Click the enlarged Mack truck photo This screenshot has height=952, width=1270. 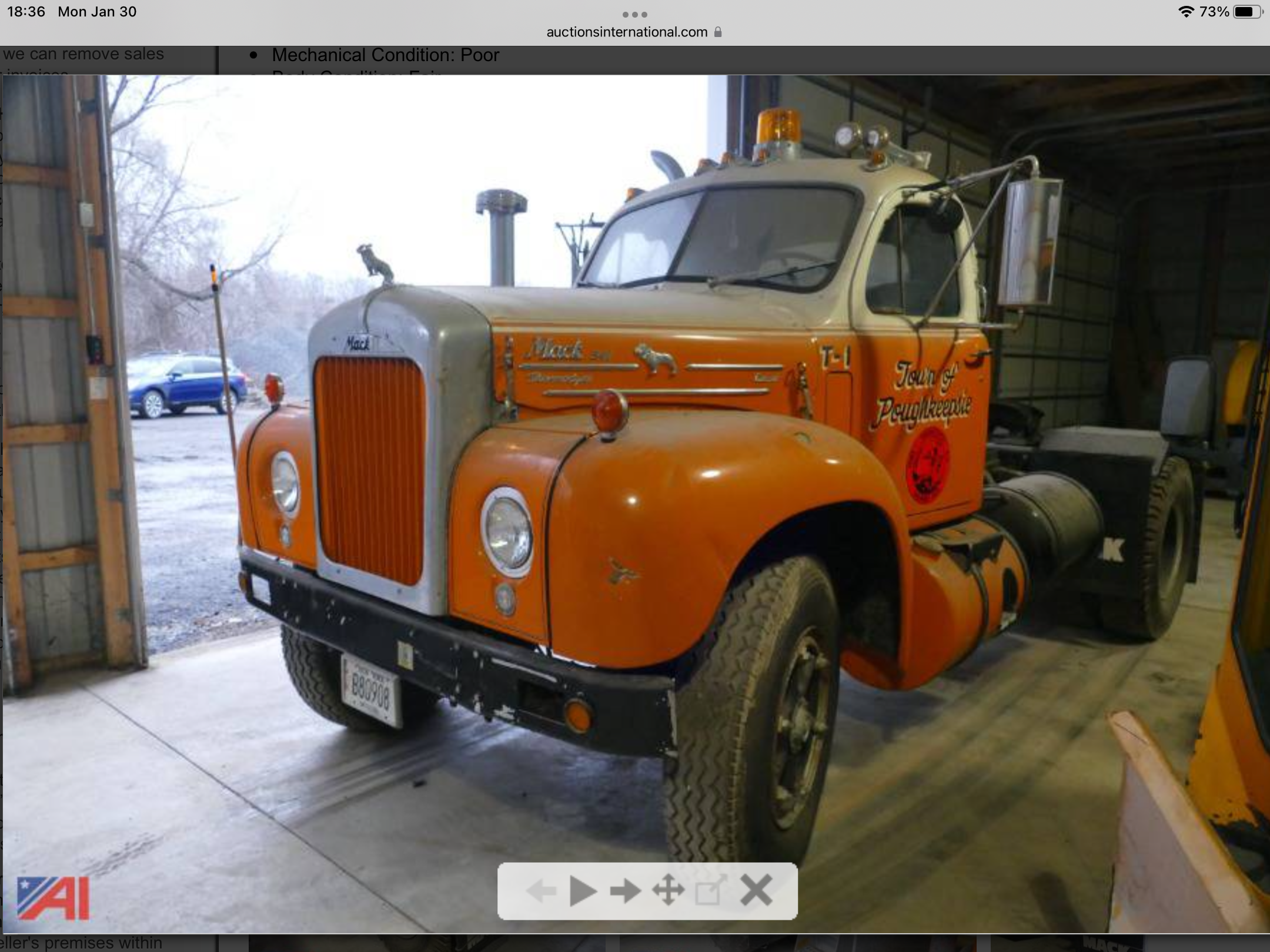pos(636,504)
